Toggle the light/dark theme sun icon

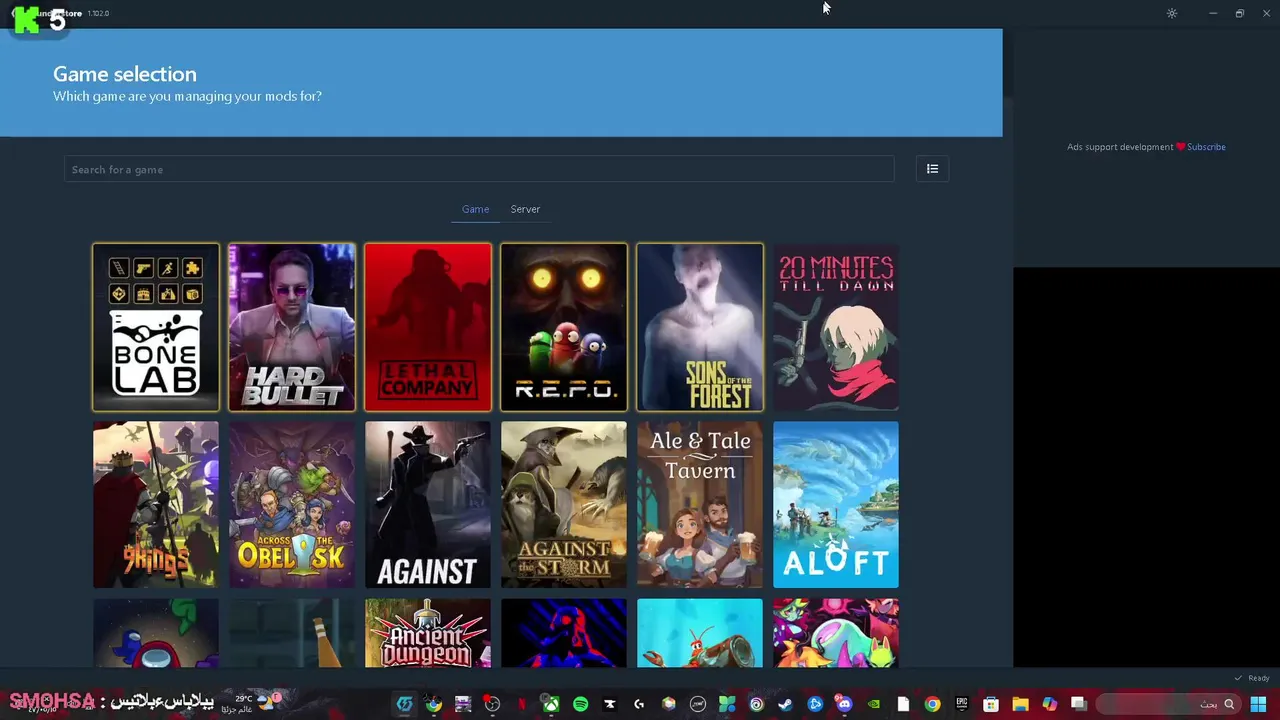(1172, 13)
